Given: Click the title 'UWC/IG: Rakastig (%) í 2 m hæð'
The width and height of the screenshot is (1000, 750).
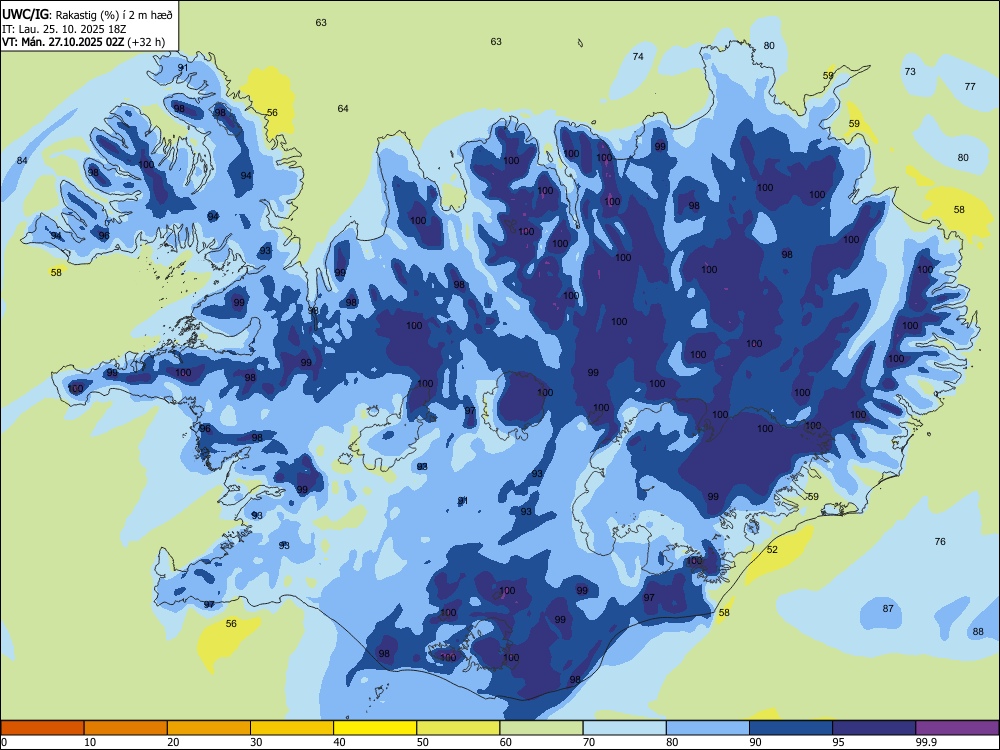Looking at the screenshot, I should (87, 15).
